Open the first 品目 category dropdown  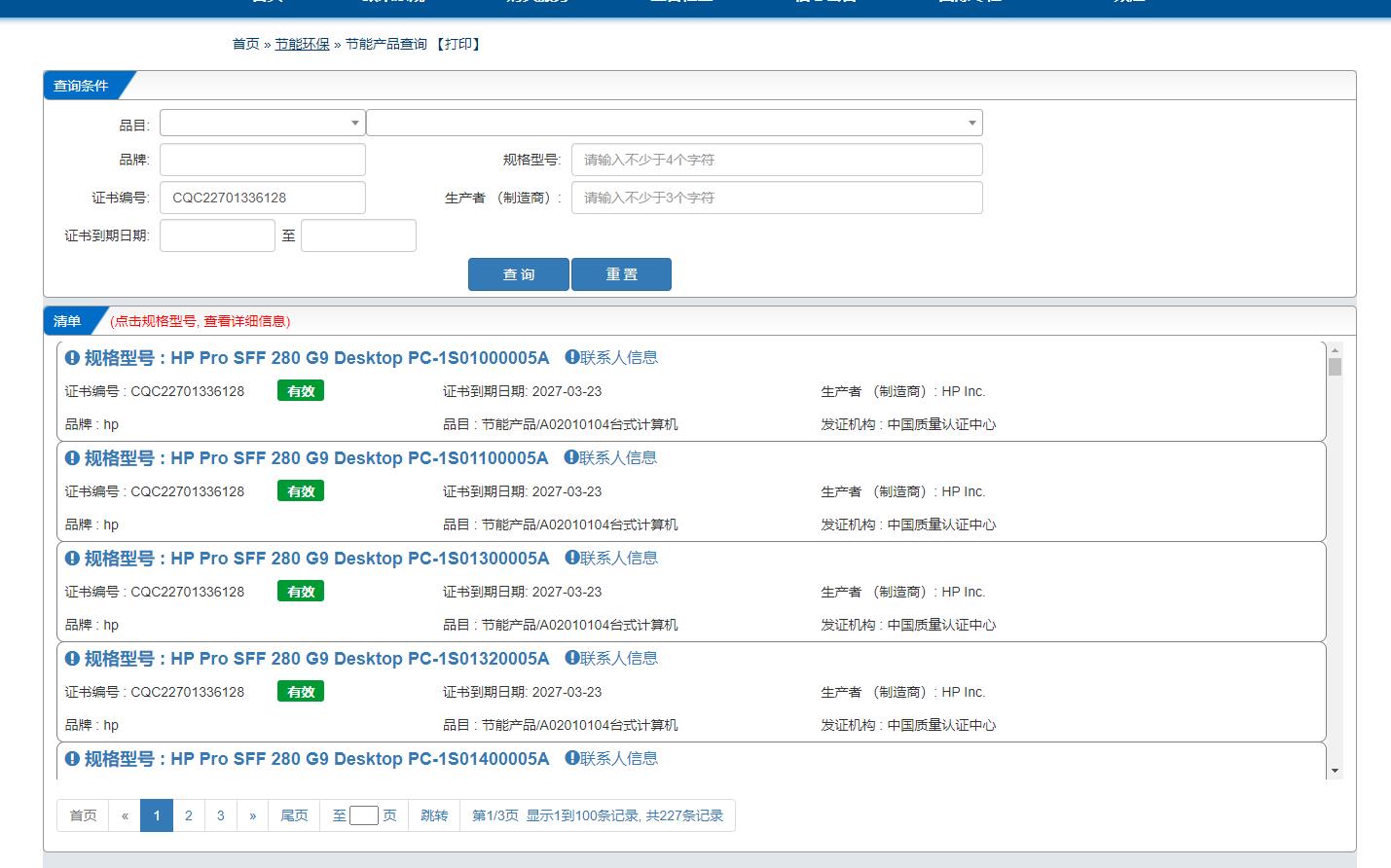[262, 123]
